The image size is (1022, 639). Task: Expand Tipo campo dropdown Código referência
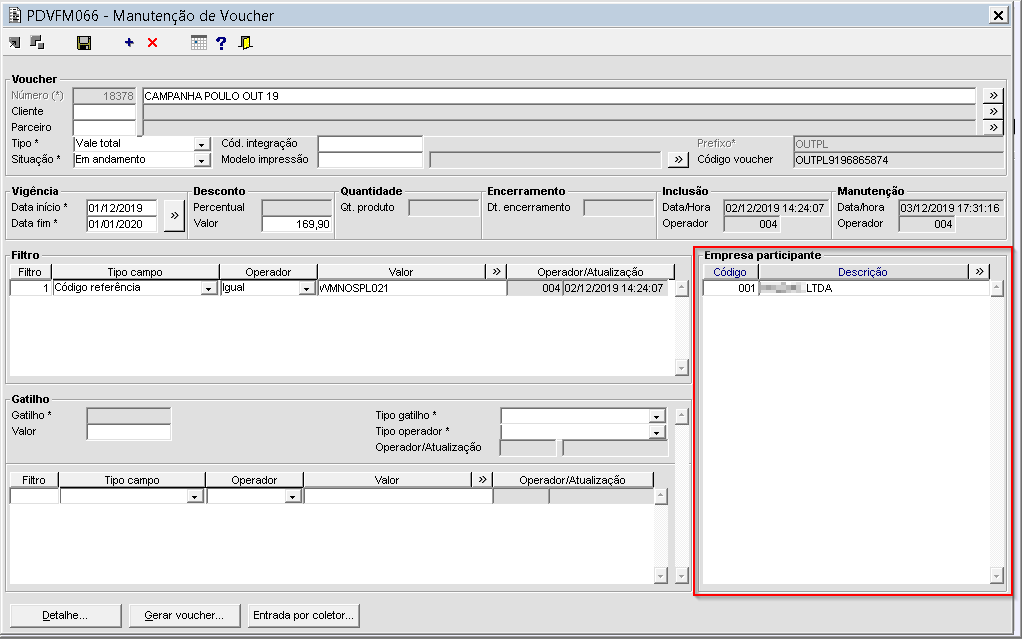[x=209, y=288]
